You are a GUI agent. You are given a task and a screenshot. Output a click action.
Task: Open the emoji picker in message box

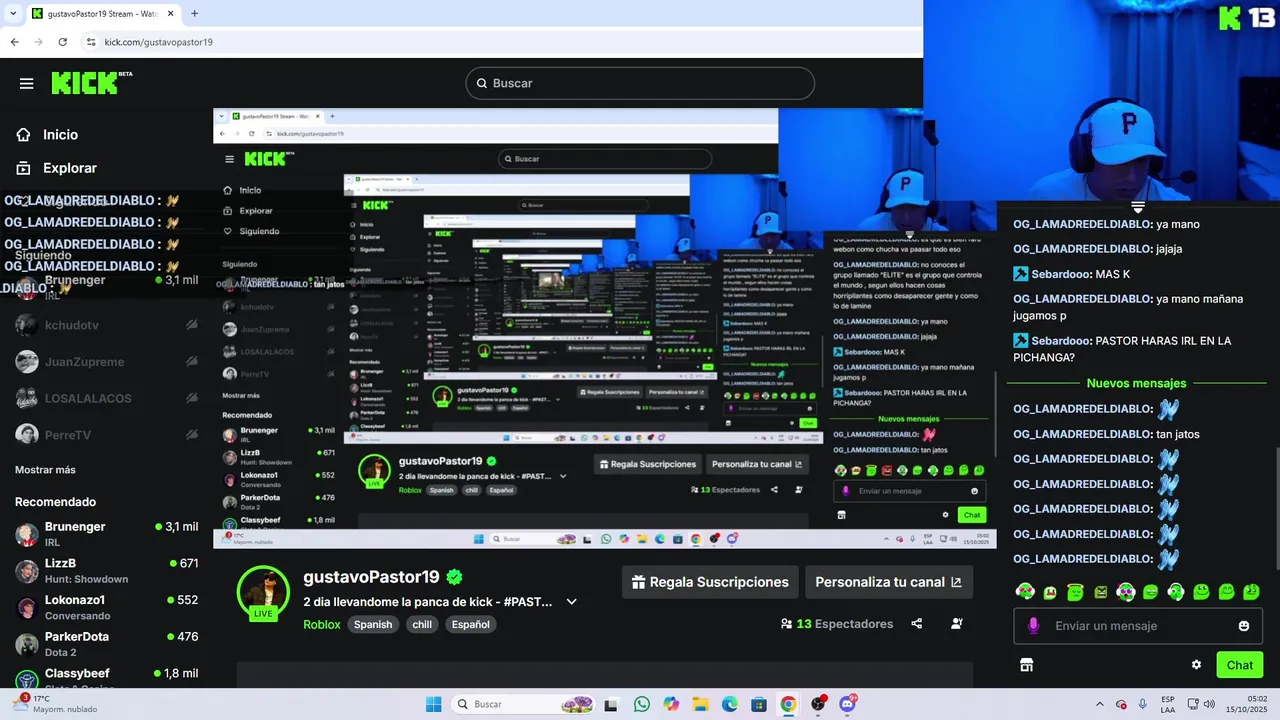coord(1244,626)
